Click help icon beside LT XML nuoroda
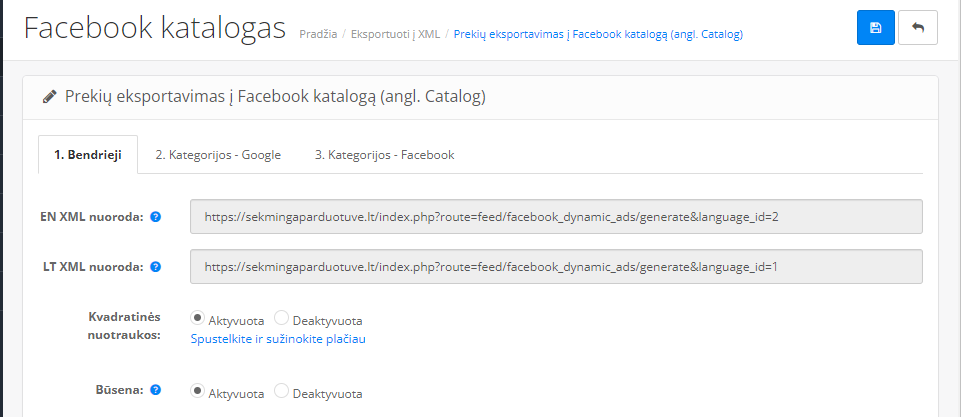 (156, 267)
